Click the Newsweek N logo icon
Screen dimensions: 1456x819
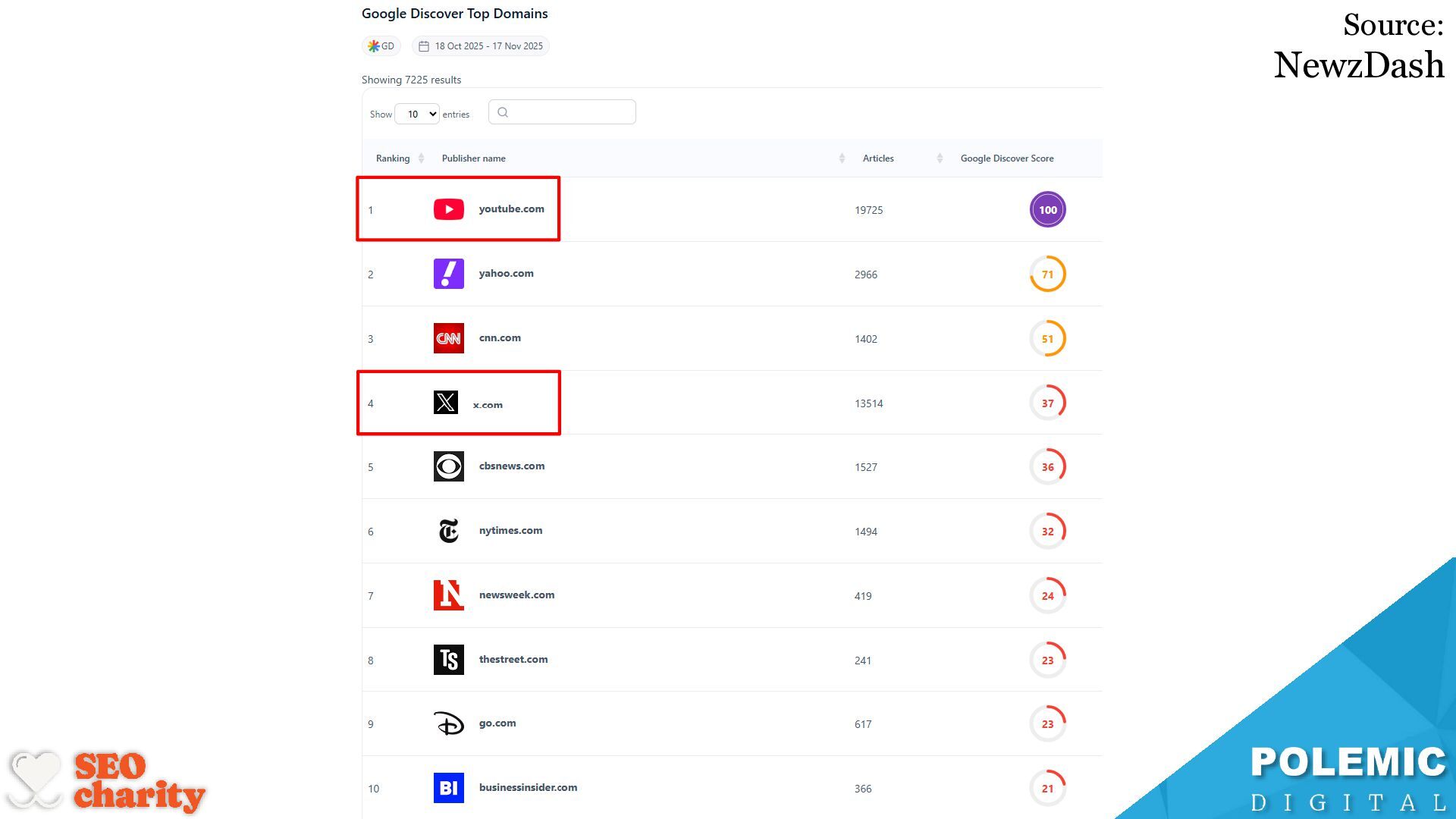(x=448, y=595)
